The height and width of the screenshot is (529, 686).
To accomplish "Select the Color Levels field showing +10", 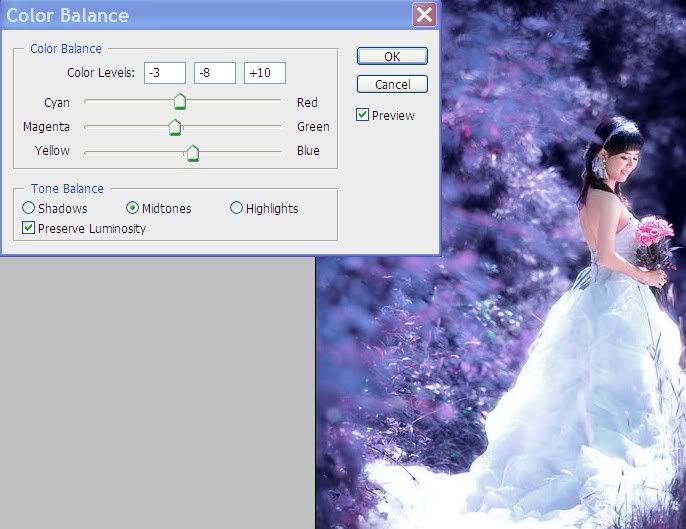I will tap(265, 73).
